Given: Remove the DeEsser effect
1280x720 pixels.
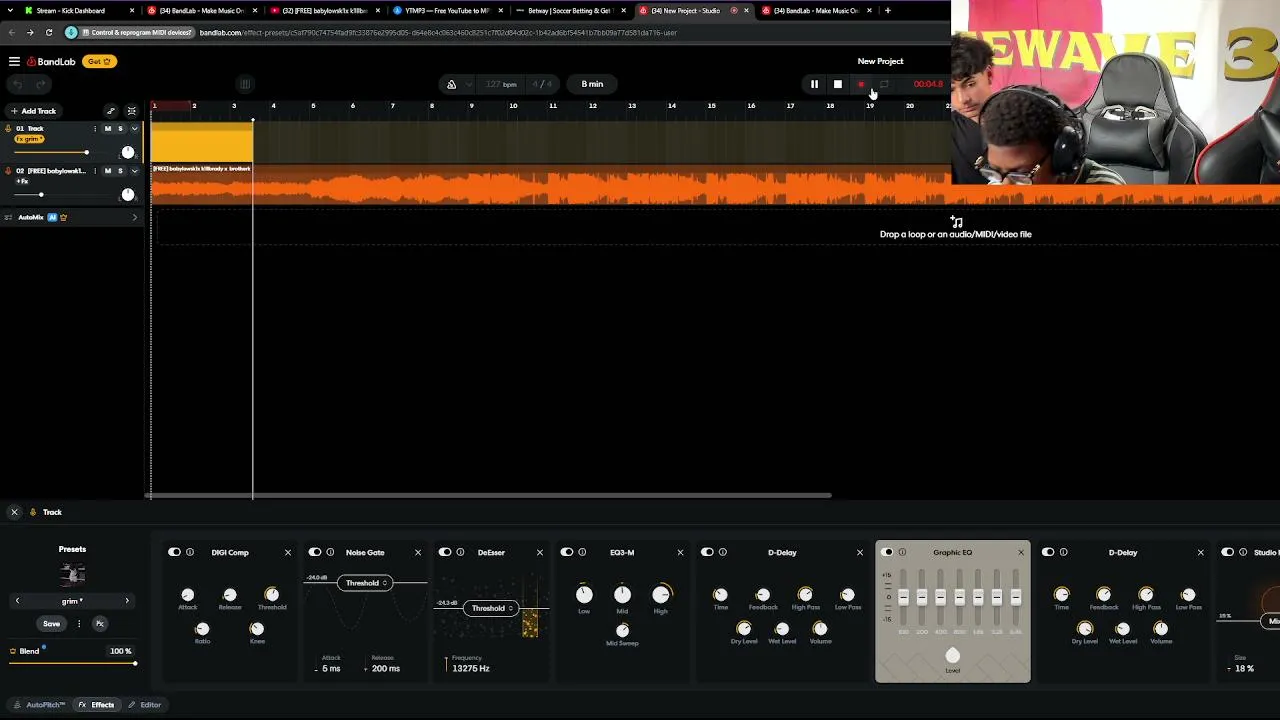Looking at the screenshot, I should [x=540, y=552].
